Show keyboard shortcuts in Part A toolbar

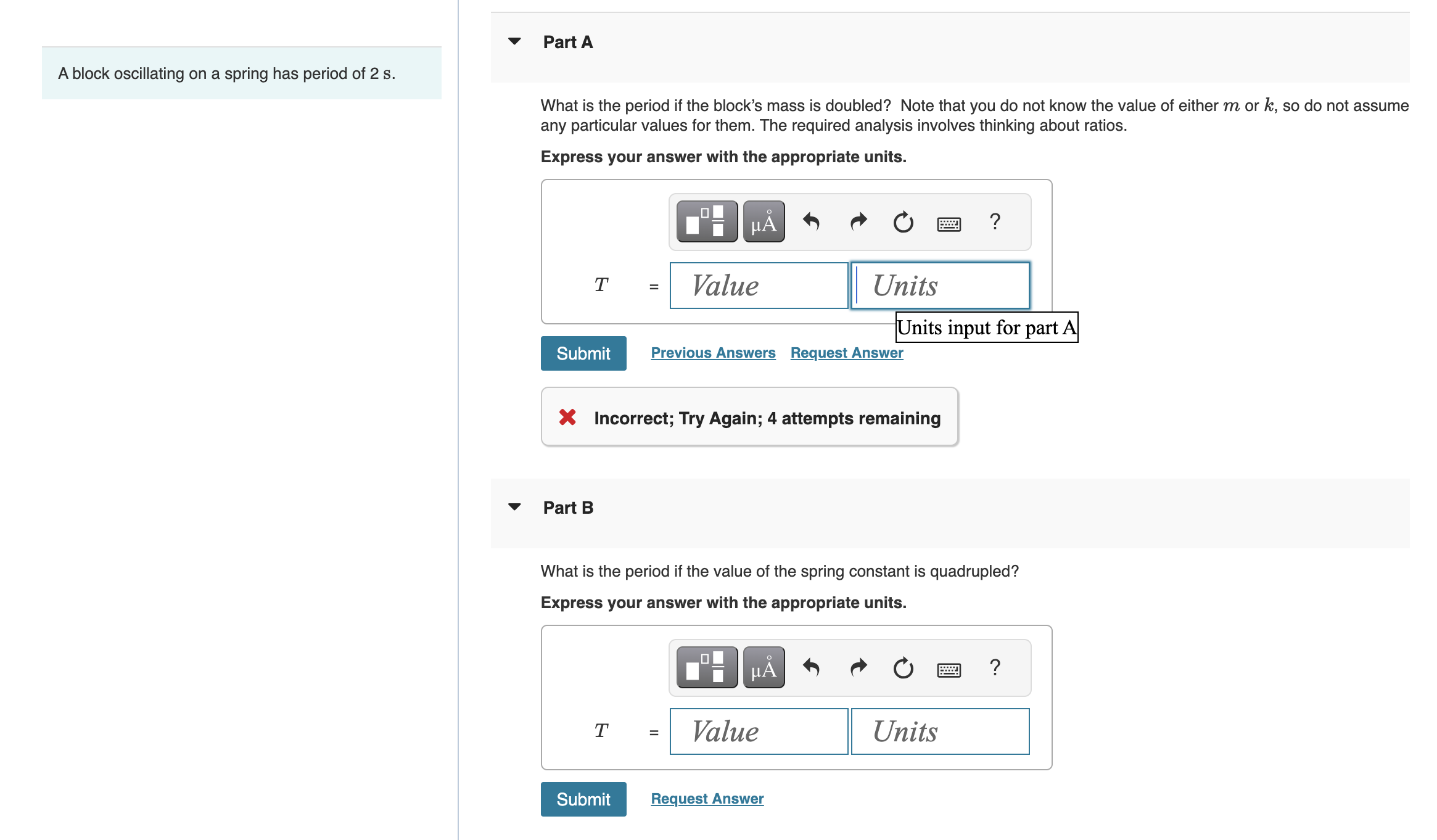(949, 224)
